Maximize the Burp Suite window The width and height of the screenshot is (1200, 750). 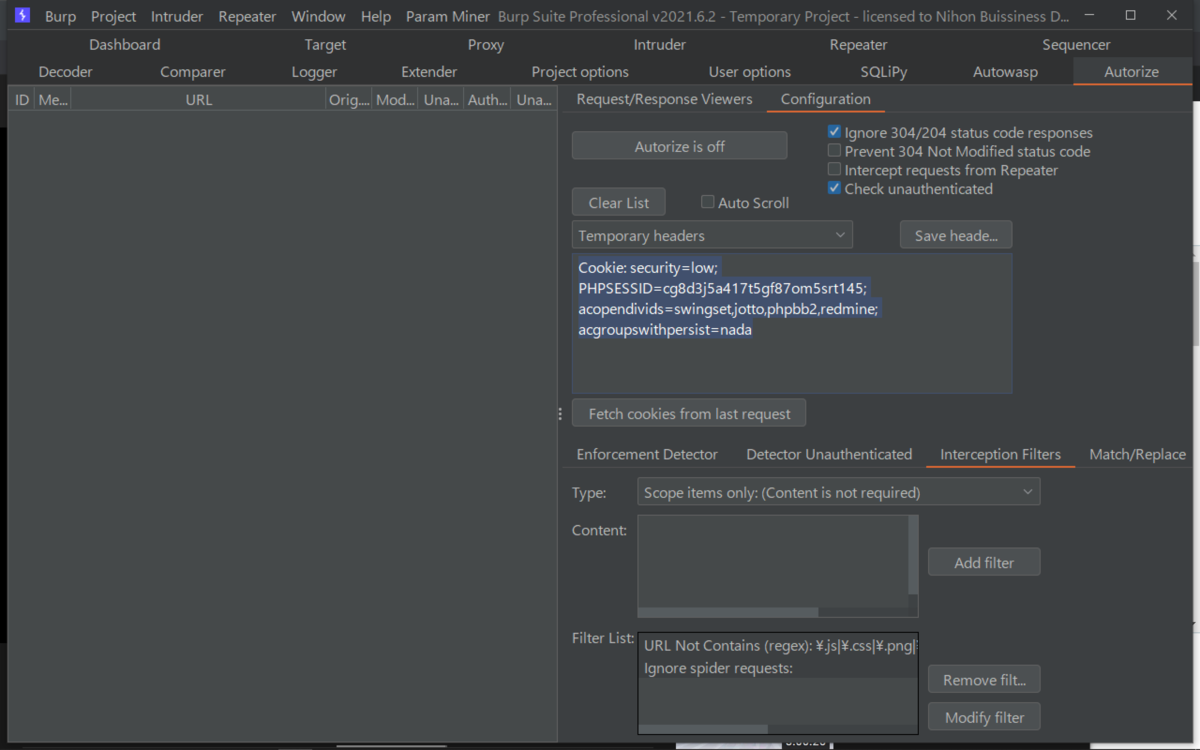coord(1130,16)
